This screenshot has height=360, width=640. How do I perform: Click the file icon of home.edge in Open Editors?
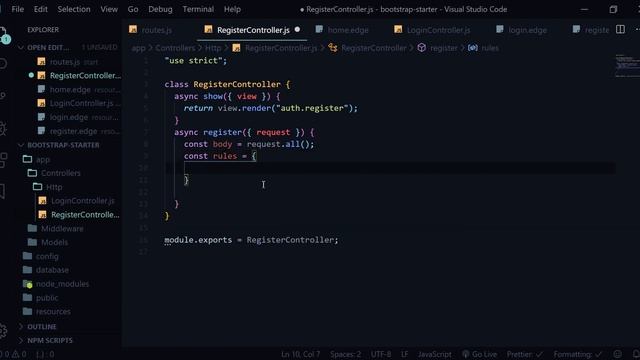pyautogui.click(x=41, y=89)
